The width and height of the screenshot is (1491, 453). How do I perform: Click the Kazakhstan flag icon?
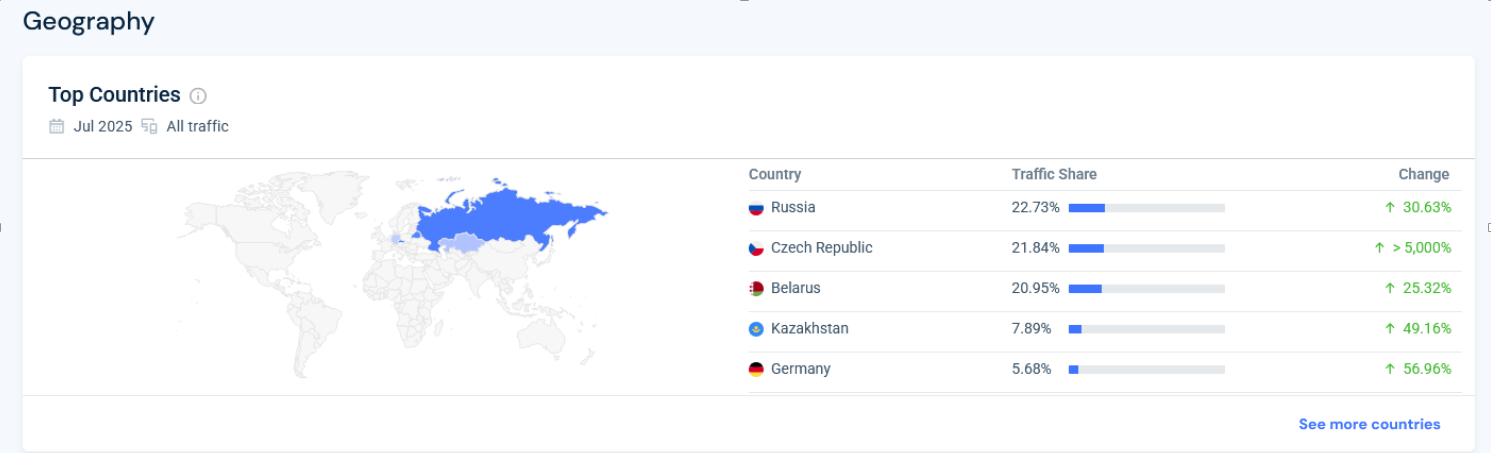(x=756, y=329)
